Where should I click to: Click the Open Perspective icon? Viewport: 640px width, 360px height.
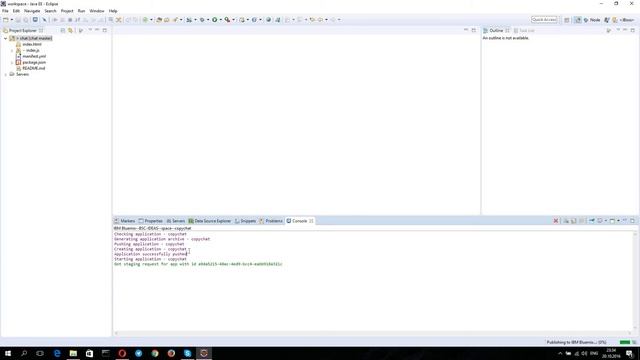[567, 20]
